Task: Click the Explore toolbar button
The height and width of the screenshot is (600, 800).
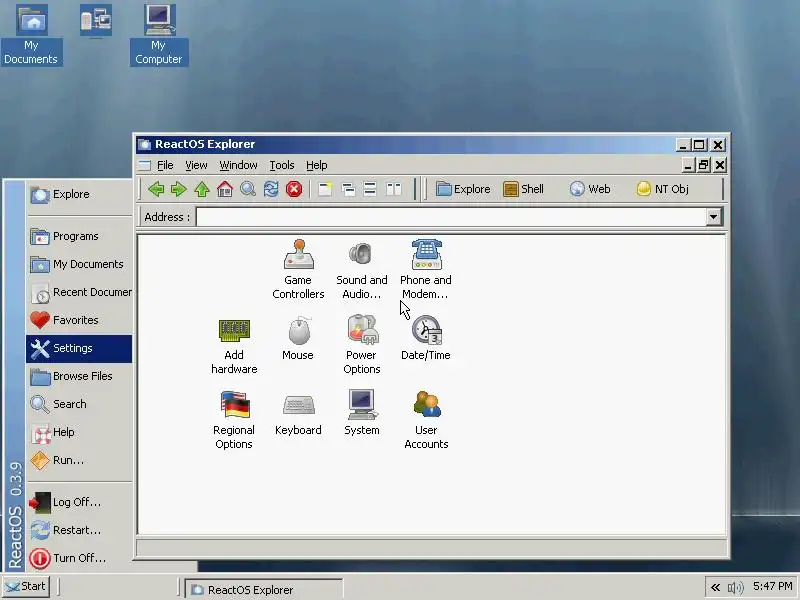Action: click(x=463, y=189)
